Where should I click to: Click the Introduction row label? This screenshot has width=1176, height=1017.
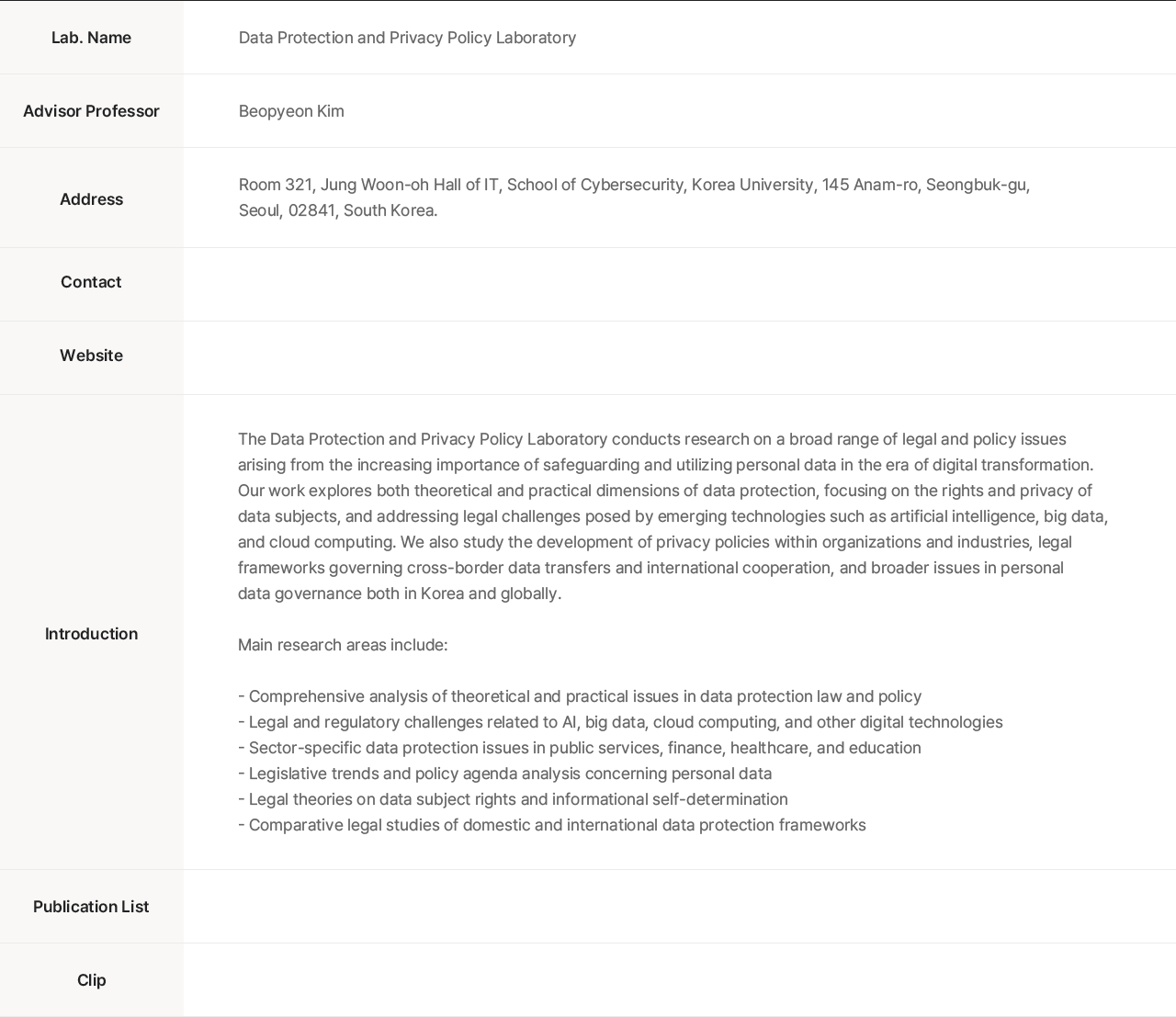click(91, 634)
